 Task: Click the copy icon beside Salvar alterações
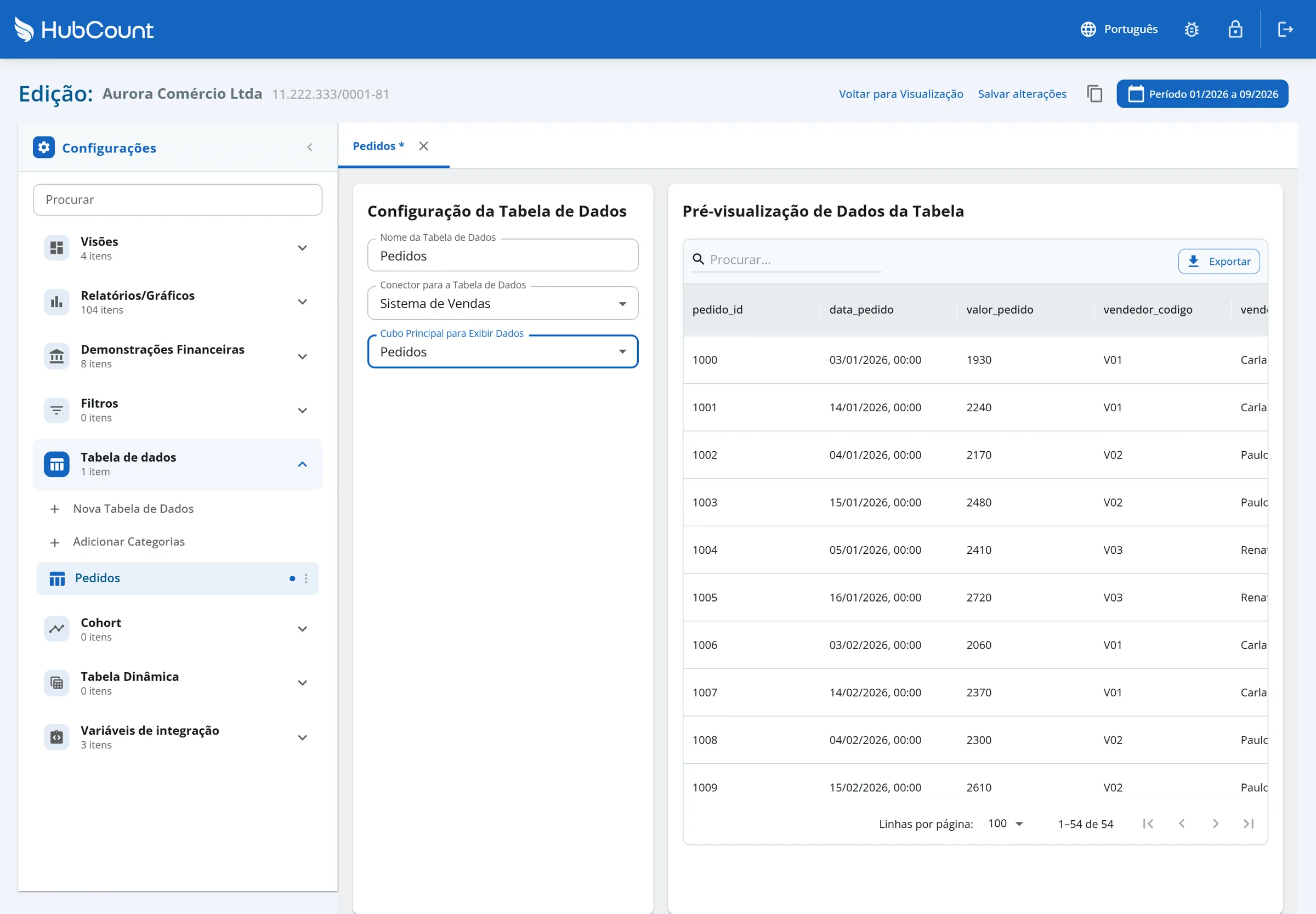click(x=1094, y=94)
